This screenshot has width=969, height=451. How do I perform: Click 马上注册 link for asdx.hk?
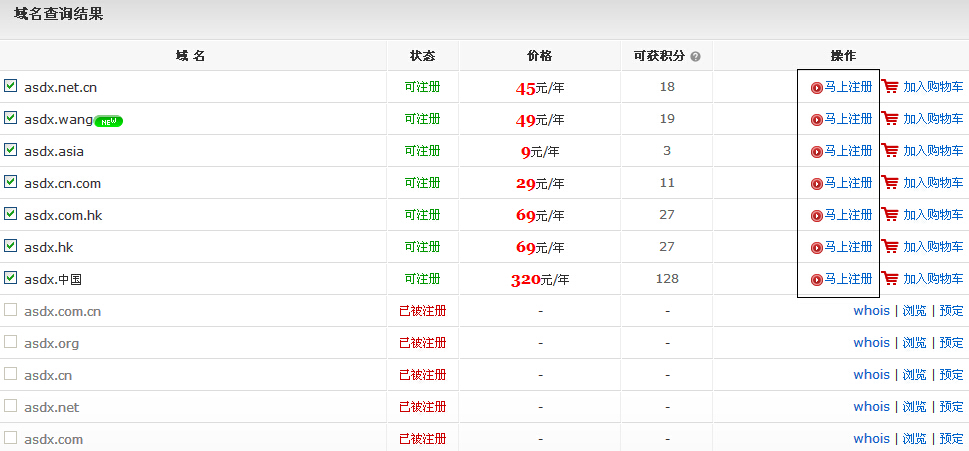848,247
